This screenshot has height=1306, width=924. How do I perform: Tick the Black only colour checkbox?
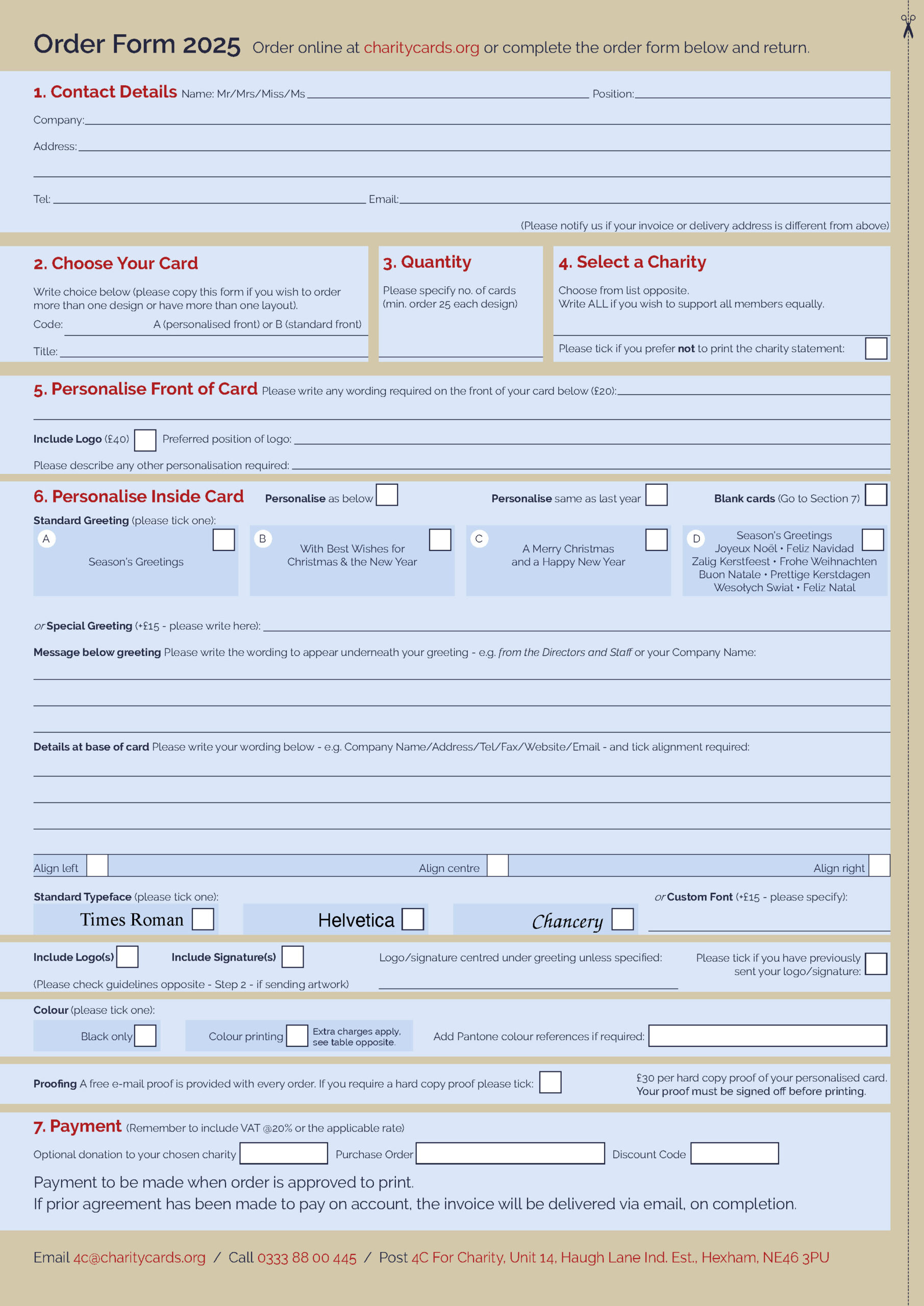(x=145, y=1035)
